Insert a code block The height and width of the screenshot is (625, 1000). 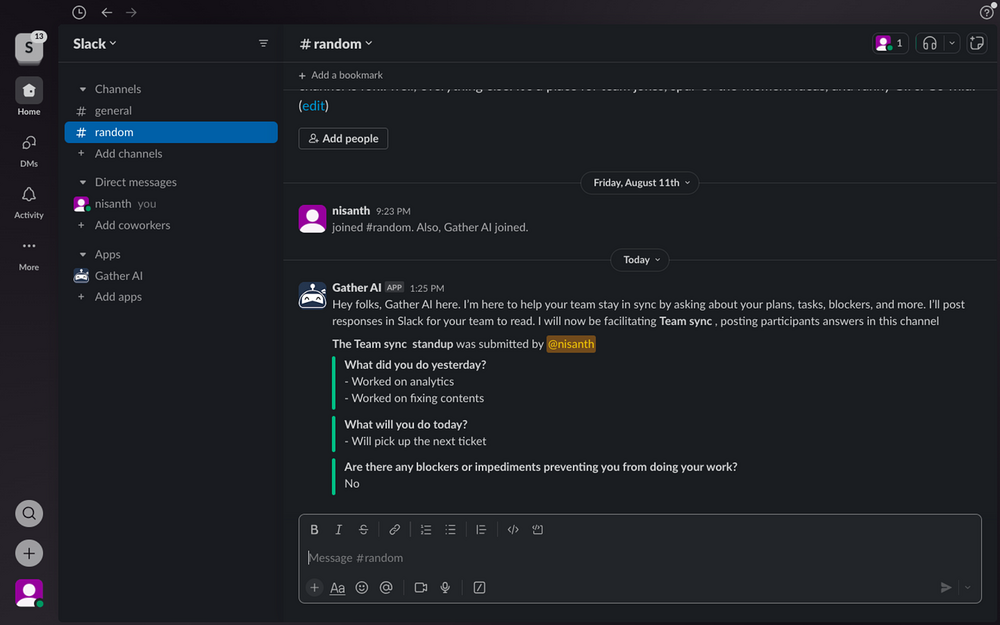(538, 529)
